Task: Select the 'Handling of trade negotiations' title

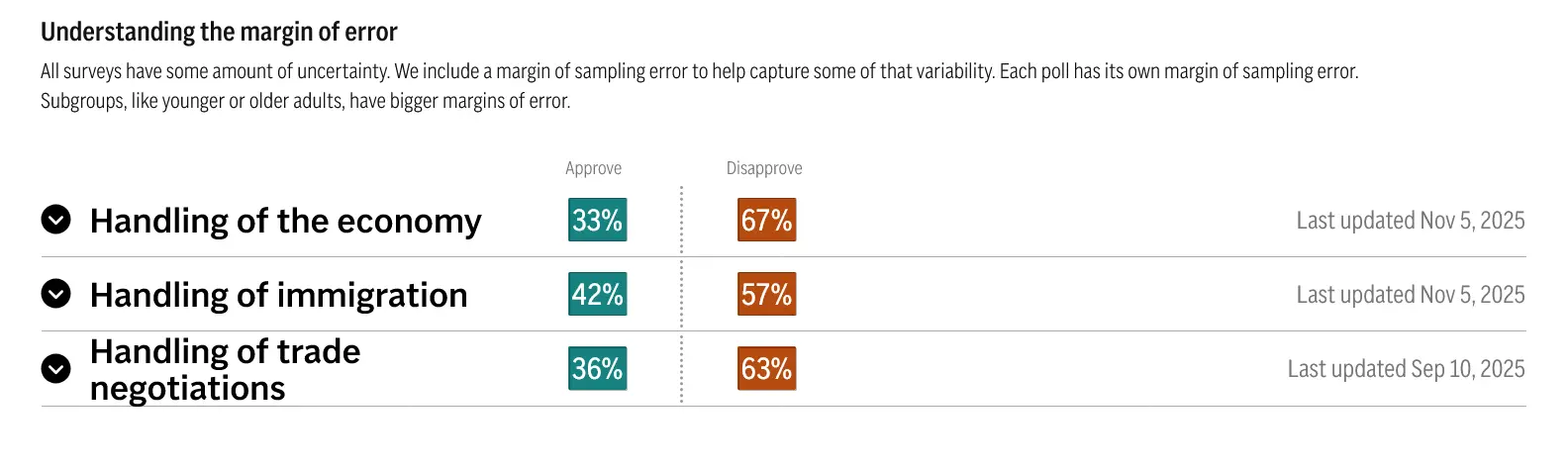Action: click(225, 369)
